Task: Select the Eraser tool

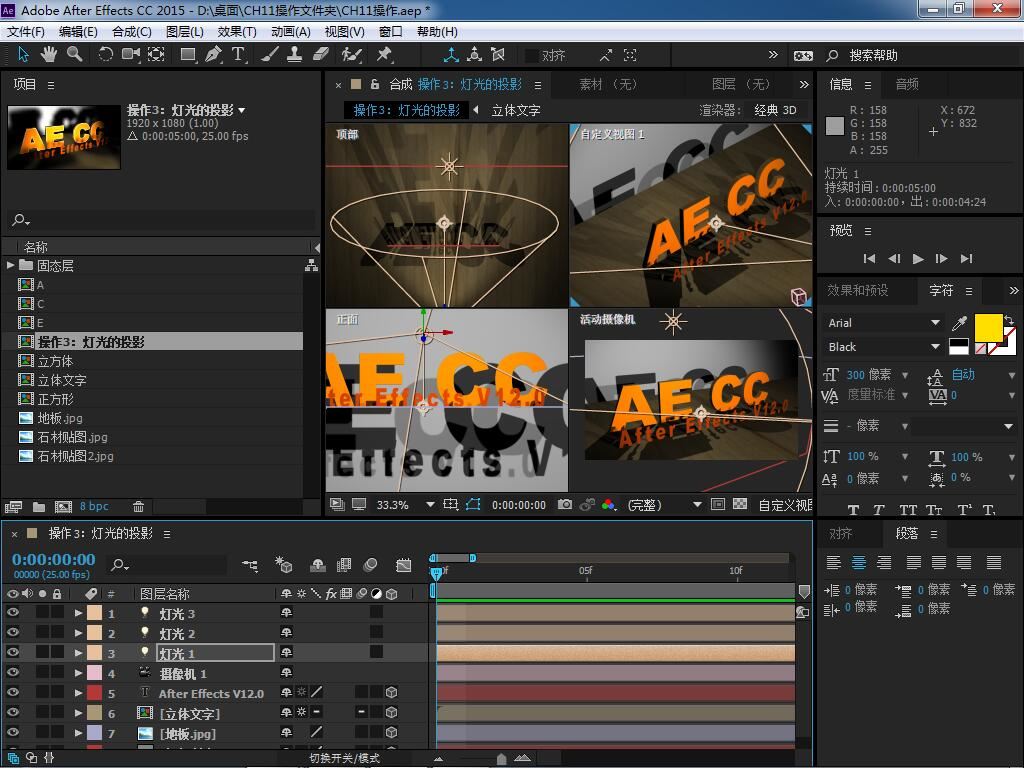Action: 320,55
